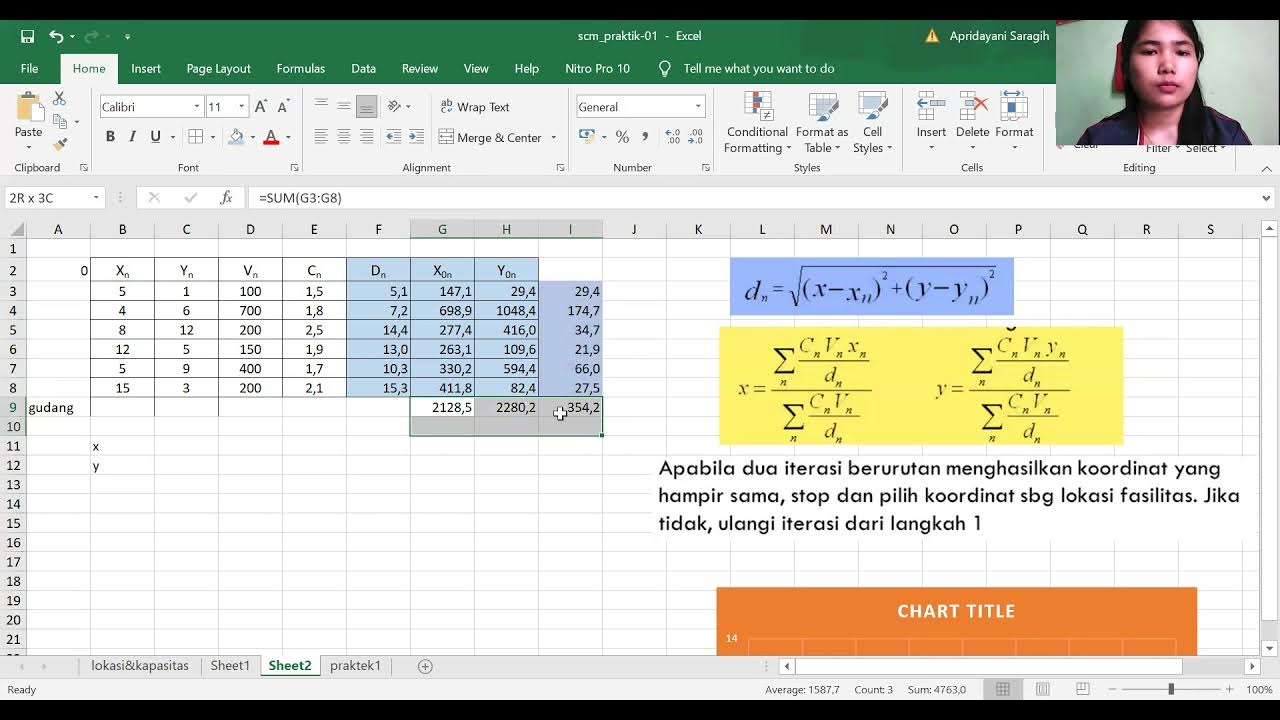The height and width of the screenshot is (720, 1280).
Task: Increase font size with large A icon
Action: (261, 107)
